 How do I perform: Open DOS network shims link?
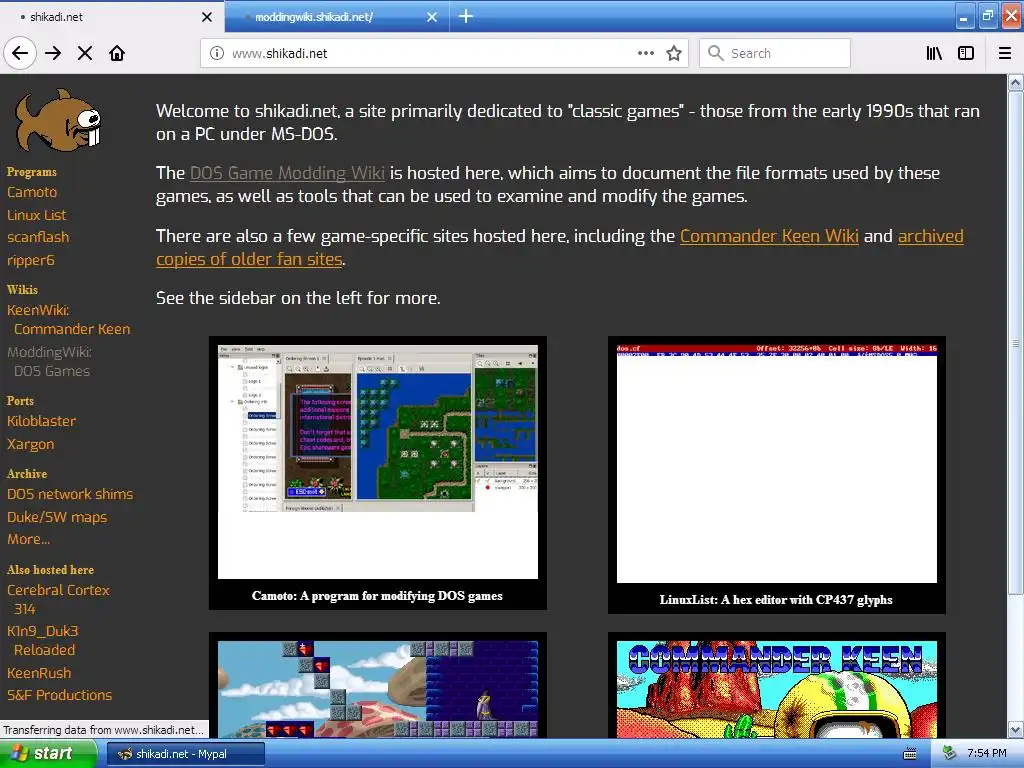(70, 494)
